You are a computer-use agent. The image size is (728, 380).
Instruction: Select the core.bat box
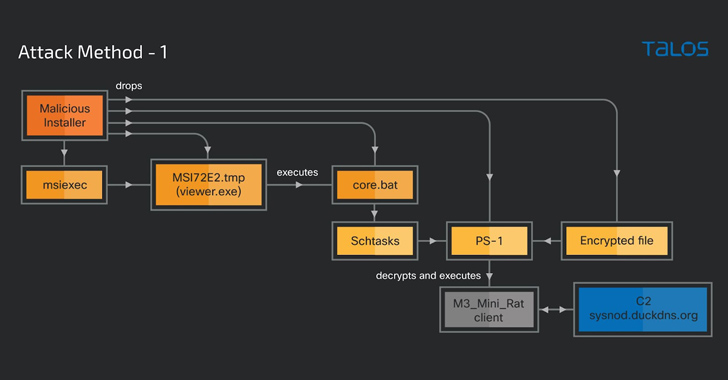(375, 185)
